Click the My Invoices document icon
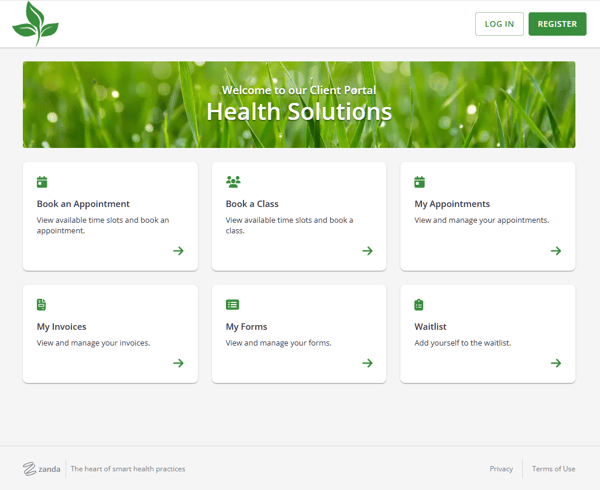Screen dimensions: 600x490 (42, 304)
